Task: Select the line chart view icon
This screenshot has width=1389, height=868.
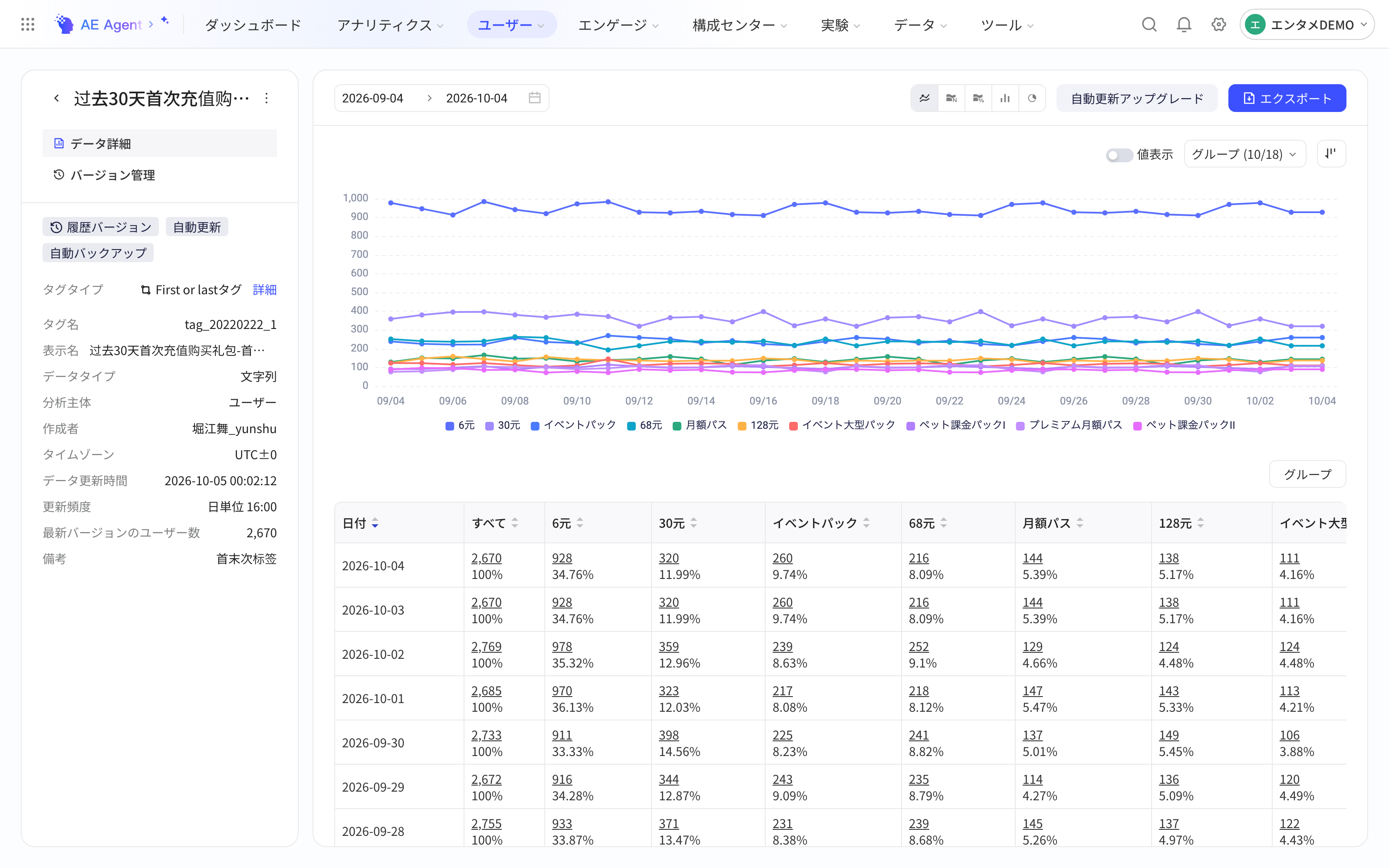Action: [925, 98]
